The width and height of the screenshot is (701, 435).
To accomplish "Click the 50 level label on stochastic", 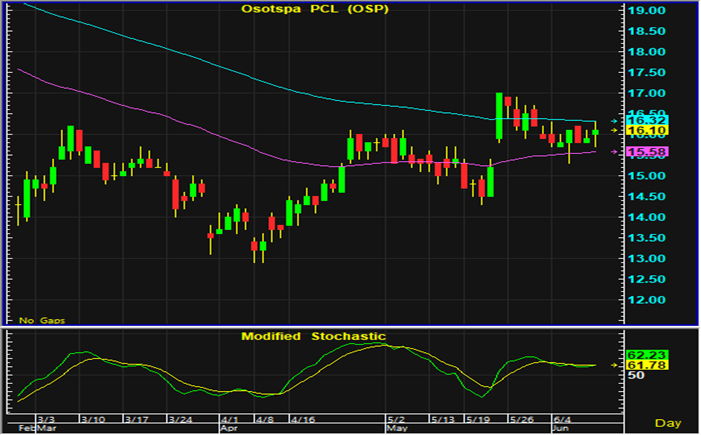I will coord(636,376).
